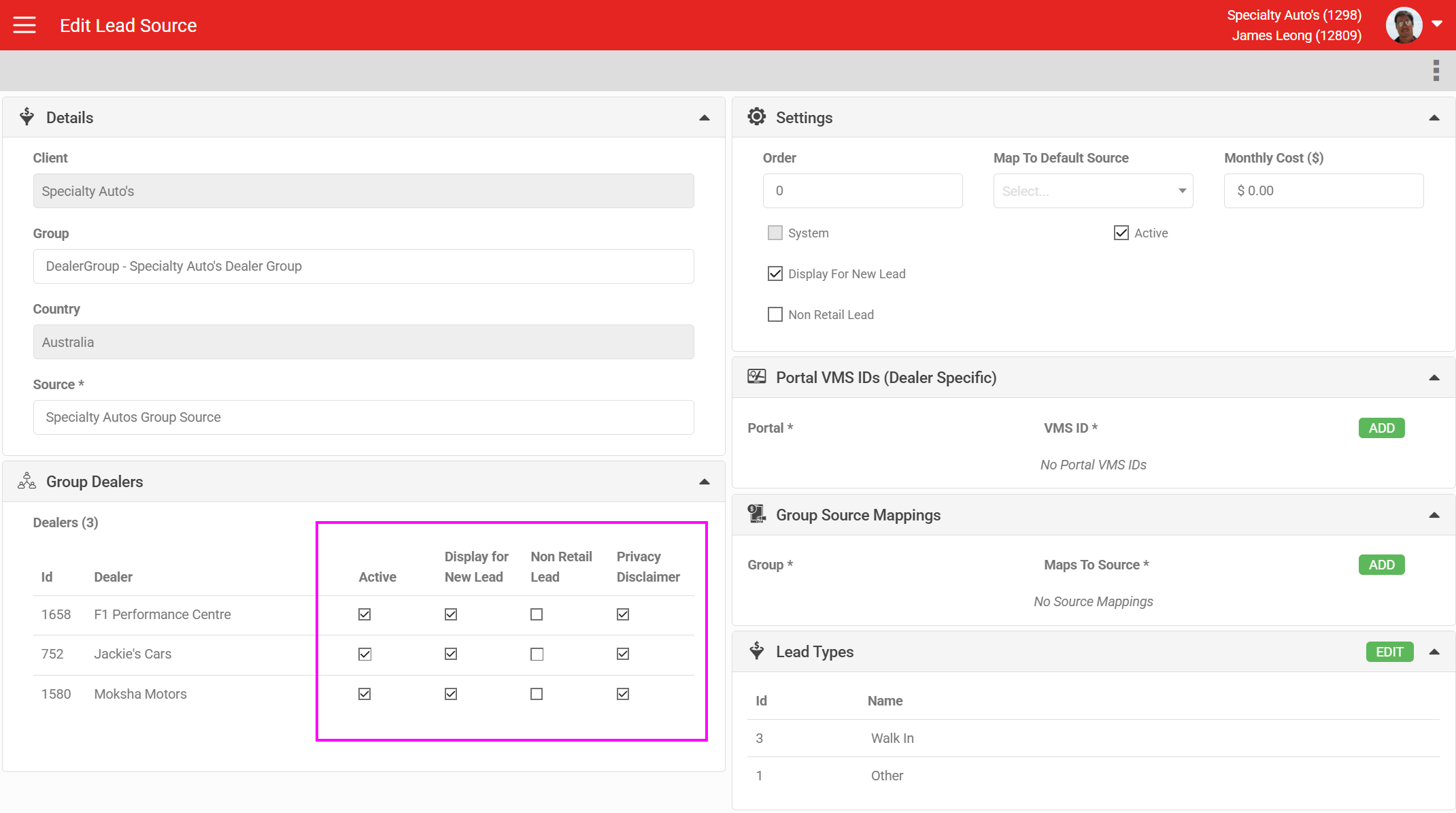Click the Other lead type row
The height and width of the screenshot is (813, 1456).
(1093, 776)
